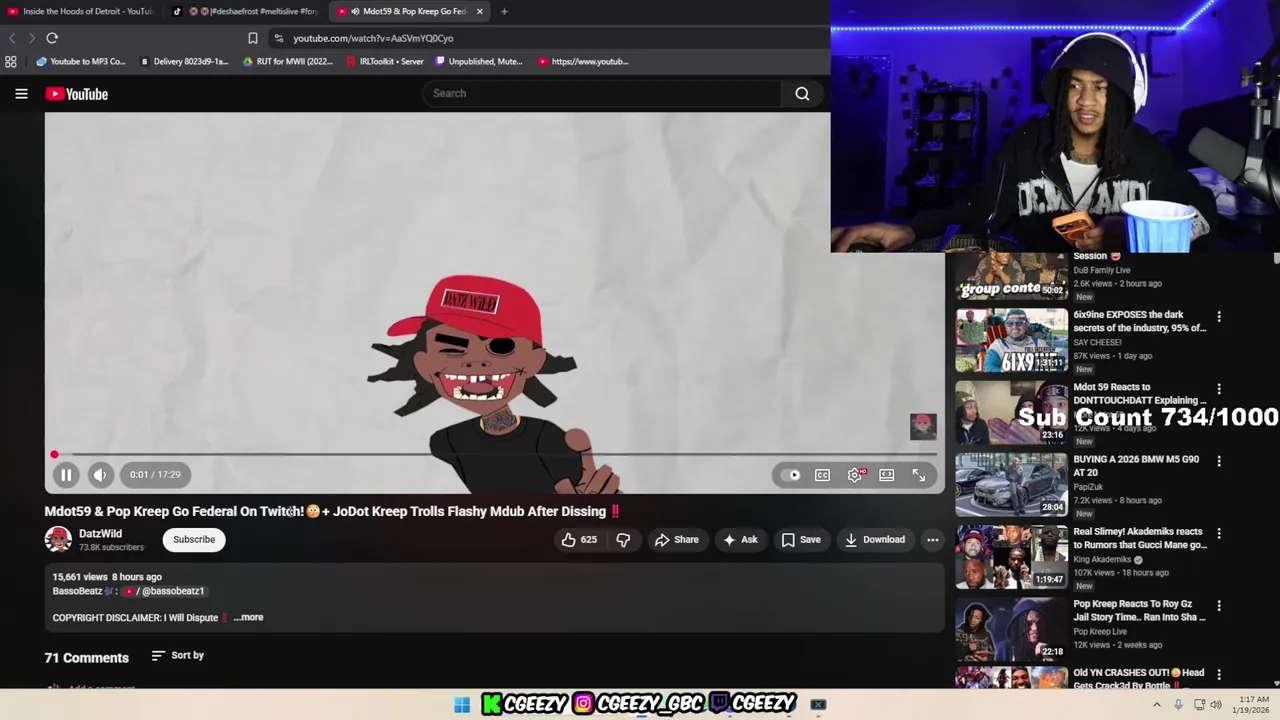The width and height of the screenshot is (1280, 720).
Task: Switch to Inside the Hoods of Detroit tab
Action: pos(82,11)
